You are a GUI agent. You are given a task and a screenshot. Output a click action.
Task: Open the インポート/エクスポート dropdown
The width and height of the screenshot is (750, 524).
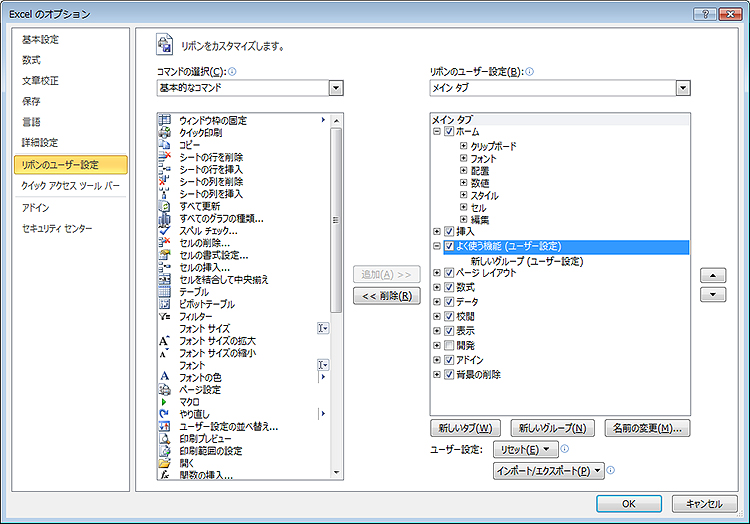click(549, 471)
